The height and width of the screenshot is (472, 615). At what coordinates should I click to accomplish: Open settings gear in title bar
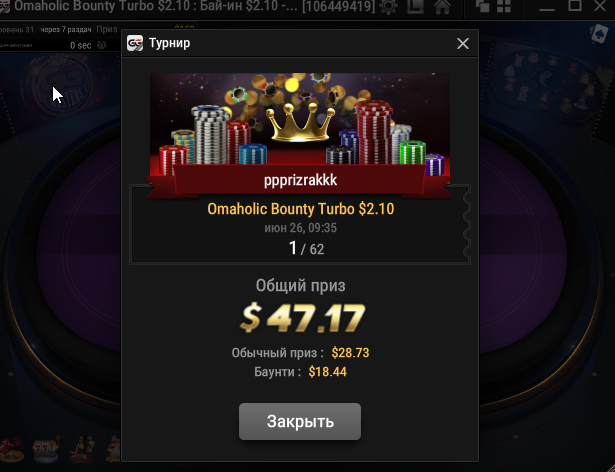click(x=388, y=6)
